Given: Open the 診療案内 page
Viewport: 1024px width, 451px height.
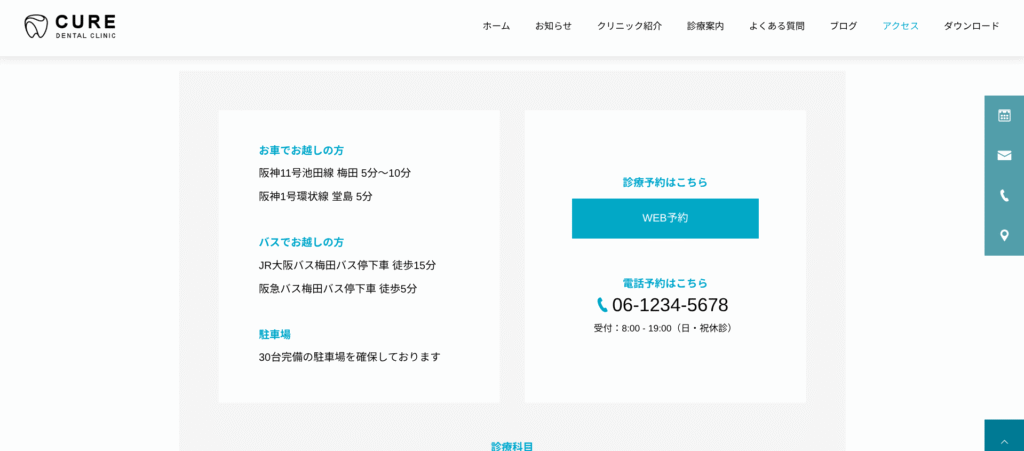Looking at the screenshot, I should pyautogui.click(x=705, y=26).
